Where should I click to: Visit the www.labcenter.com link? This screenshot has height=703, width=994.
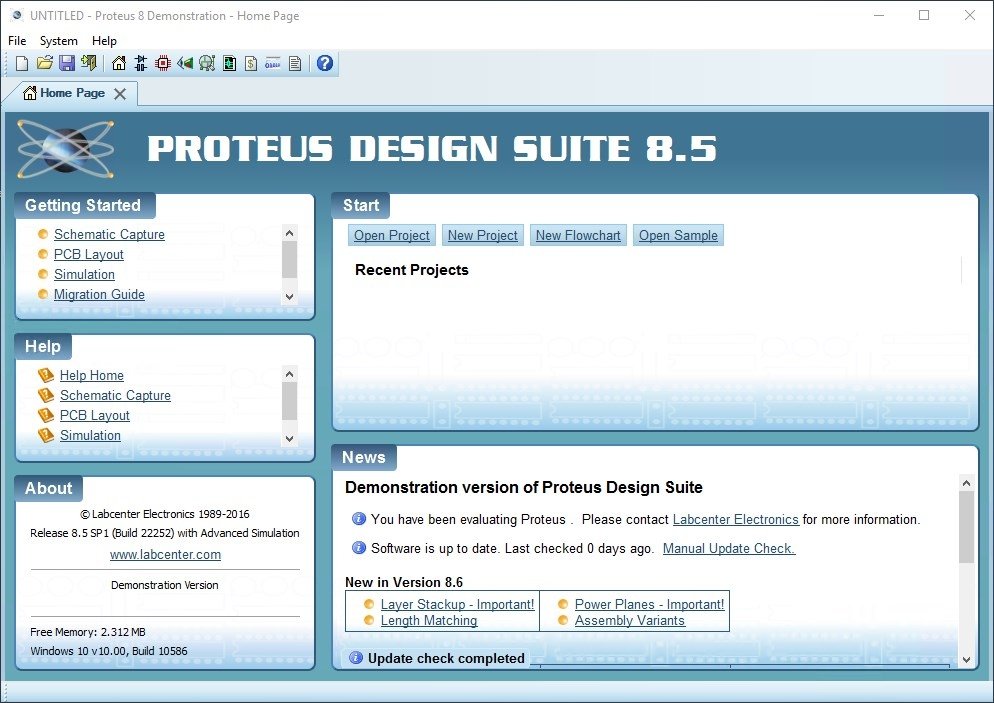[x=165, y=555]
